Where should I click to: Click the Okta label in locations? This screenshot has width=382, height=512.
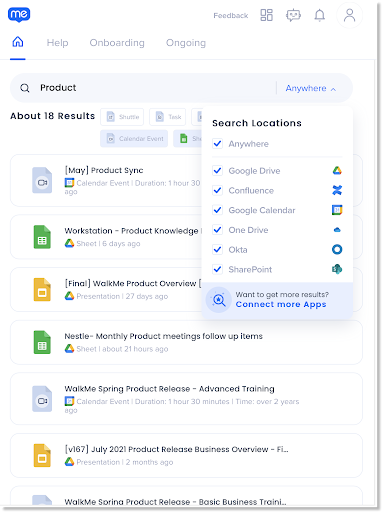tap(238, 250)
